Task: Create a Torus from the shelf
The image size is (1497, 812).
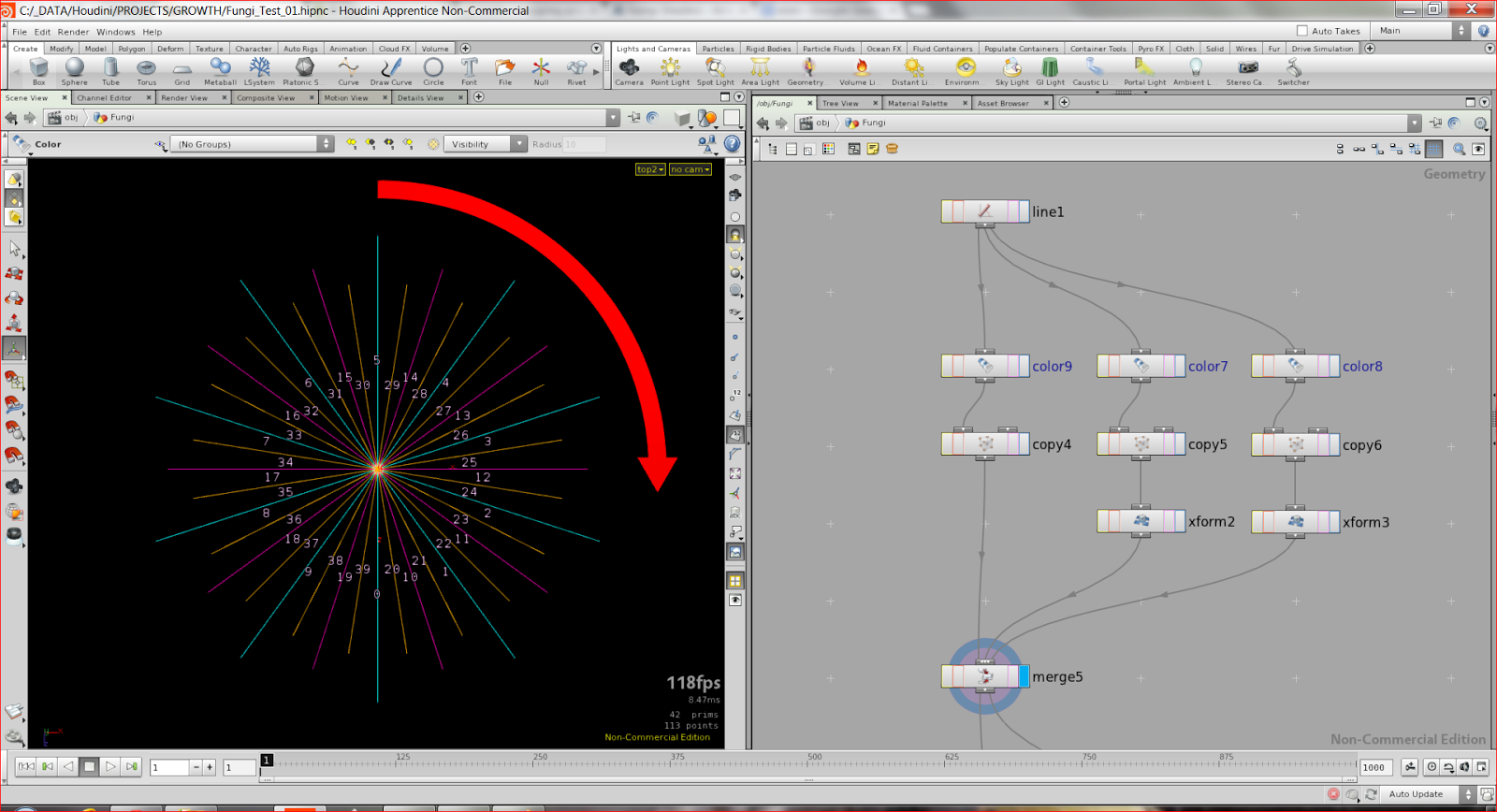Action: (147, 71)
